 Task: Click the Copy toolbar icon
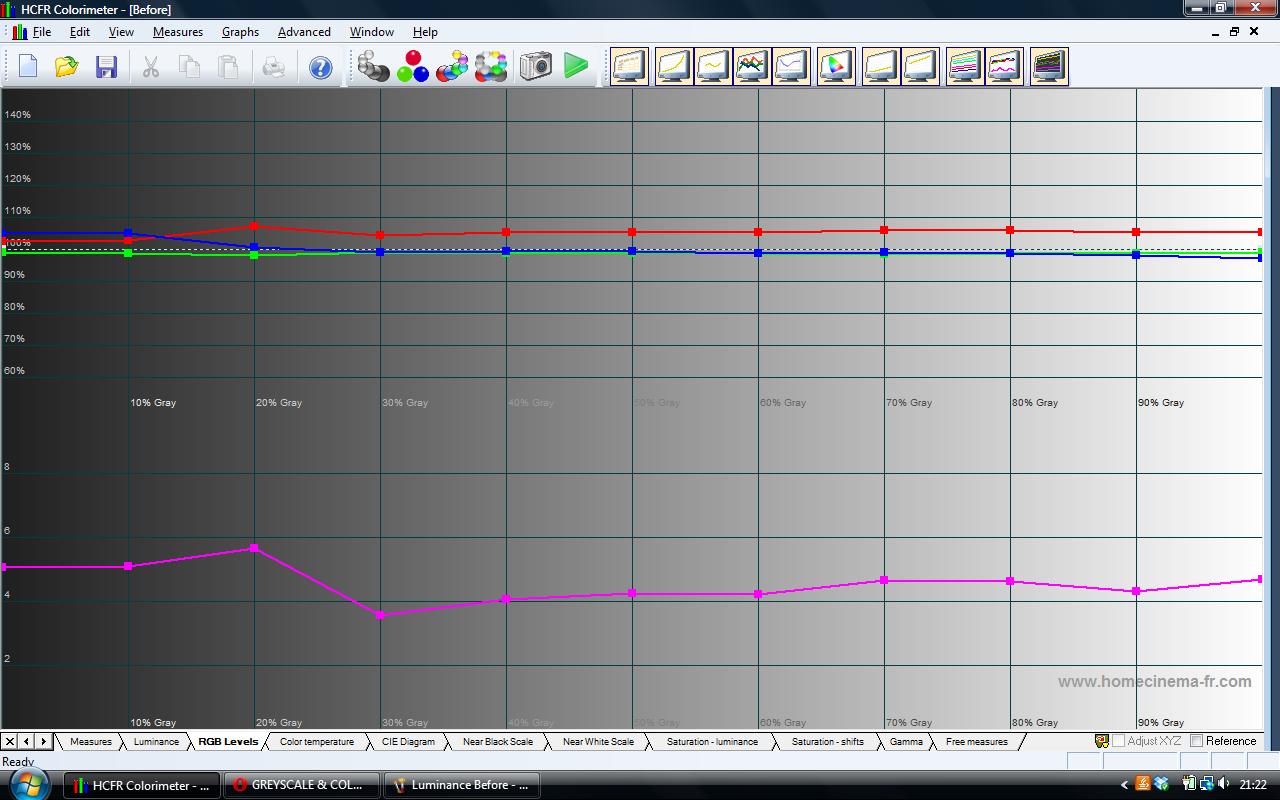pos(189,67)
